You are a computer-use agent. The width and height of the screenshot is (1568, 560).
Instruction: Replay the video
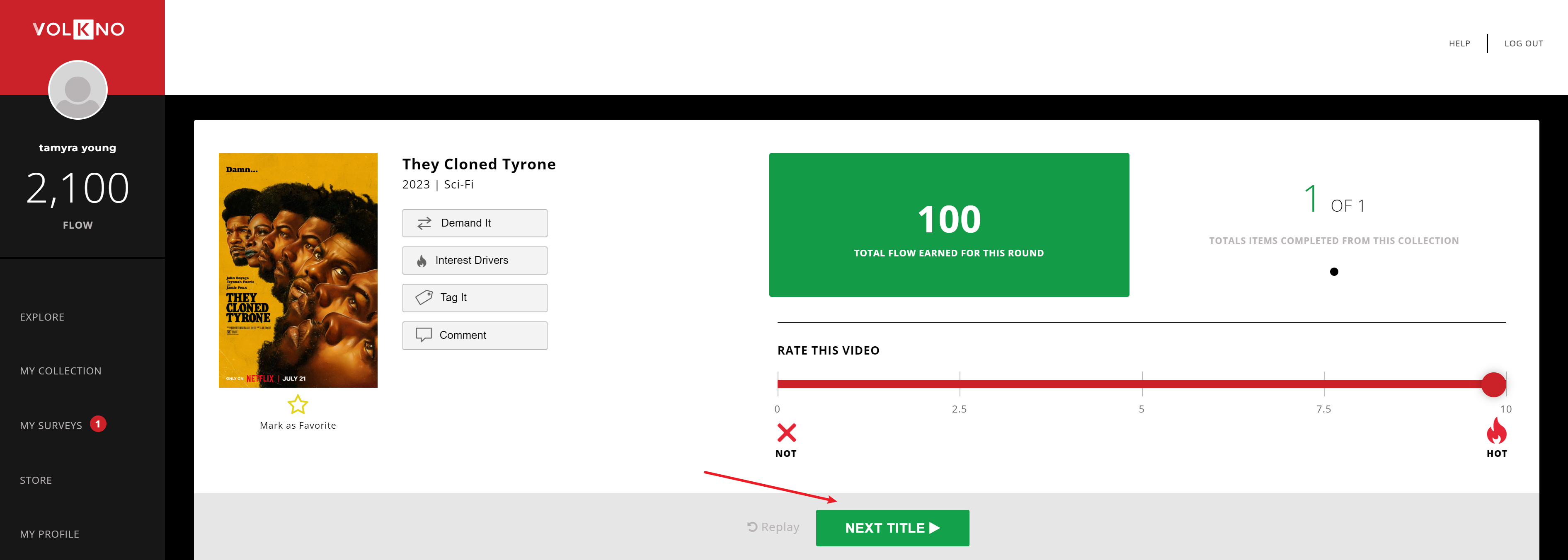click(773, 527)
